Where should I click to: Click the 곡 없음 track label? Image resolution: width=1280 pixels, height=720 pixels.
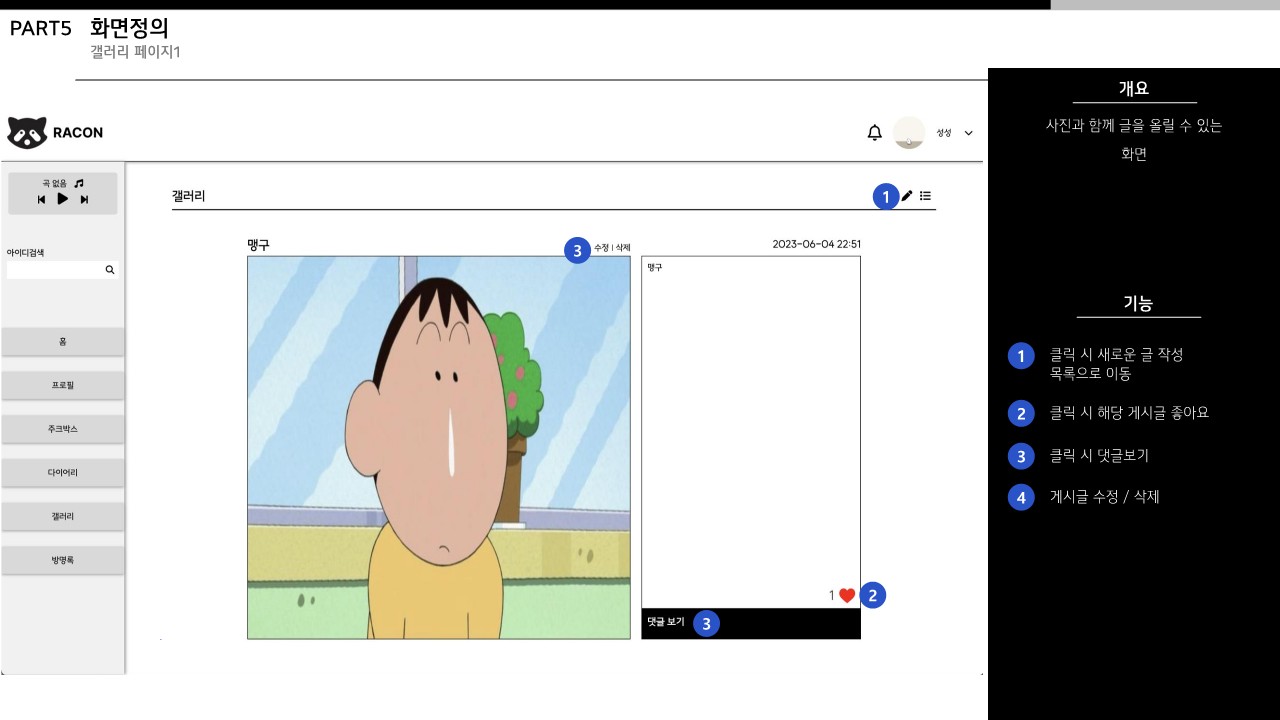pyautogui.click(x=54, y=183)
